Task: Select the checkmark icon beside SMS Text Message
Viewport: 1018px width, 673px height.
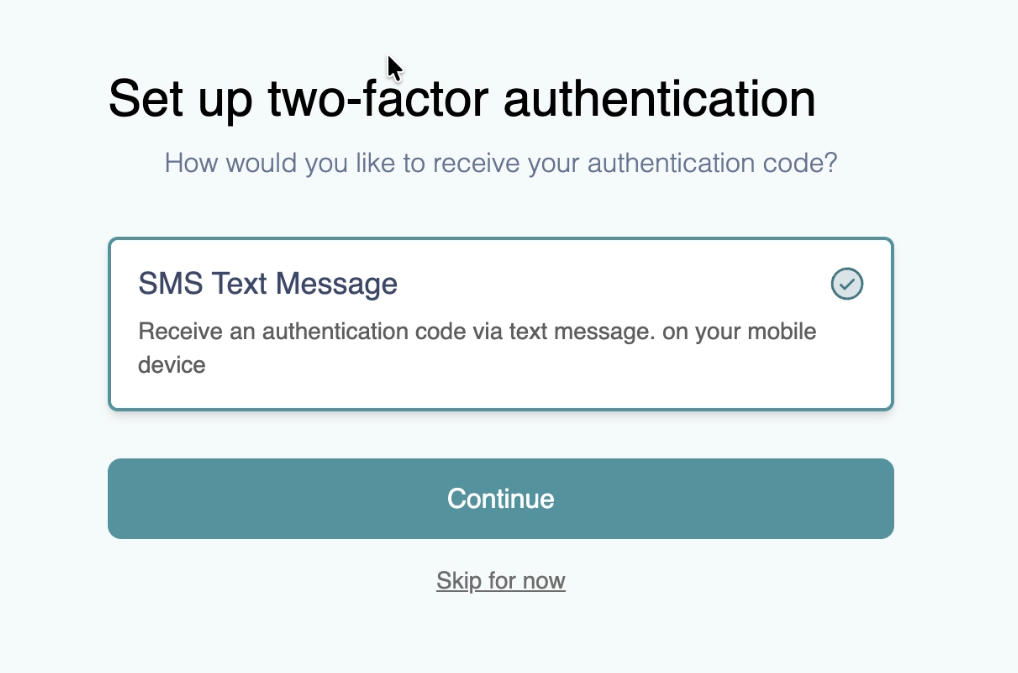Action: [x=846, y=284]
